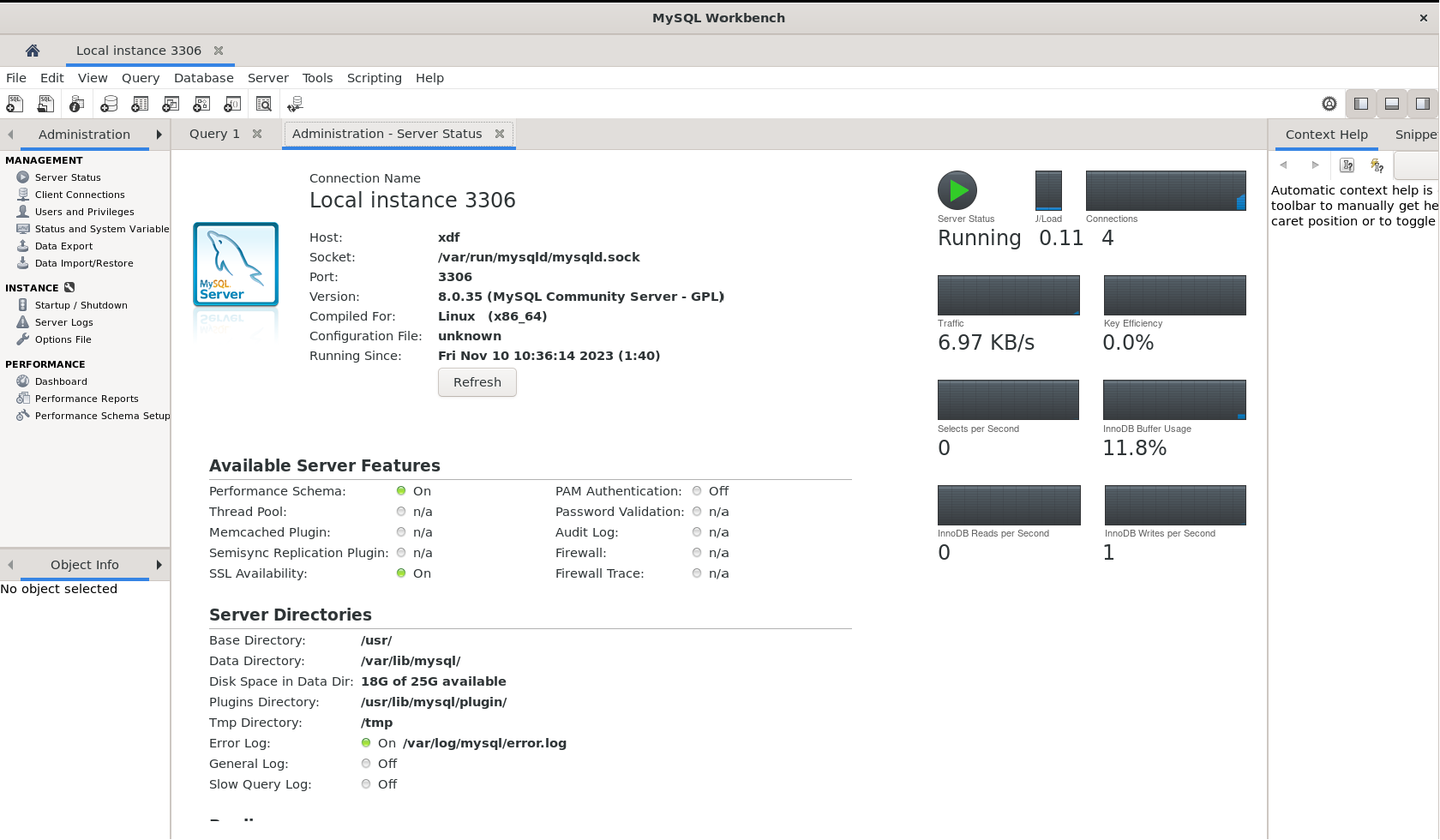Viewport: 1440px width, 840px height.
Task: Open the Query menu
Action: 141,78
